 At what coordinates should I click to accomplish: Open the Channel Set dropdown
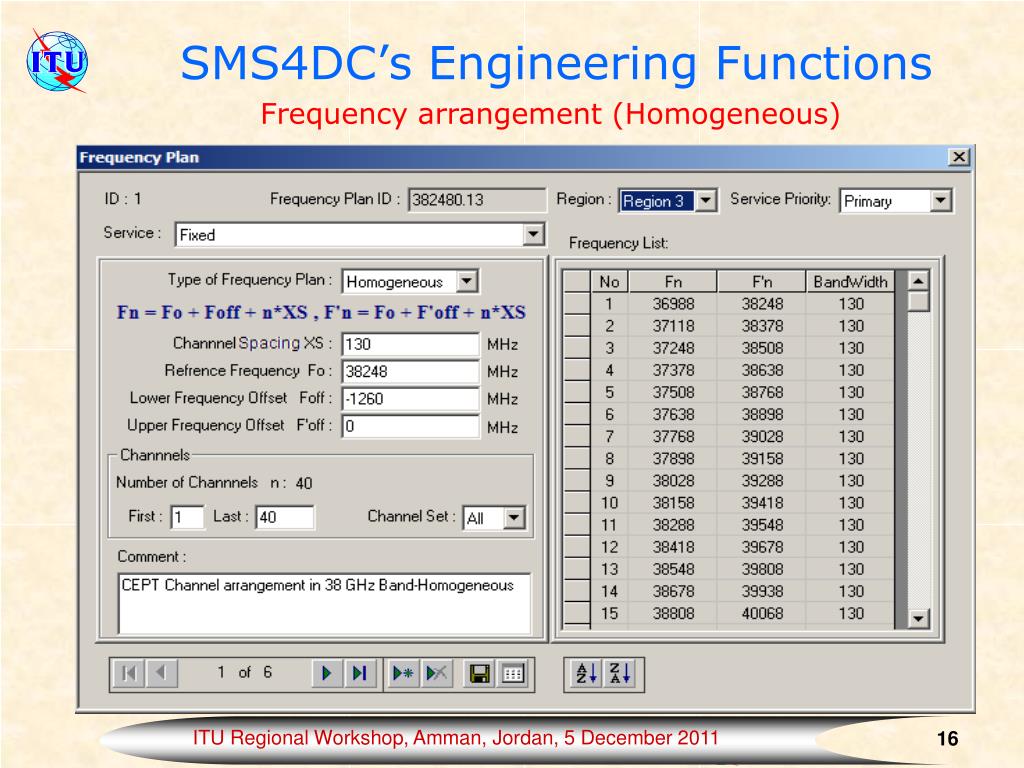point(515,518)
